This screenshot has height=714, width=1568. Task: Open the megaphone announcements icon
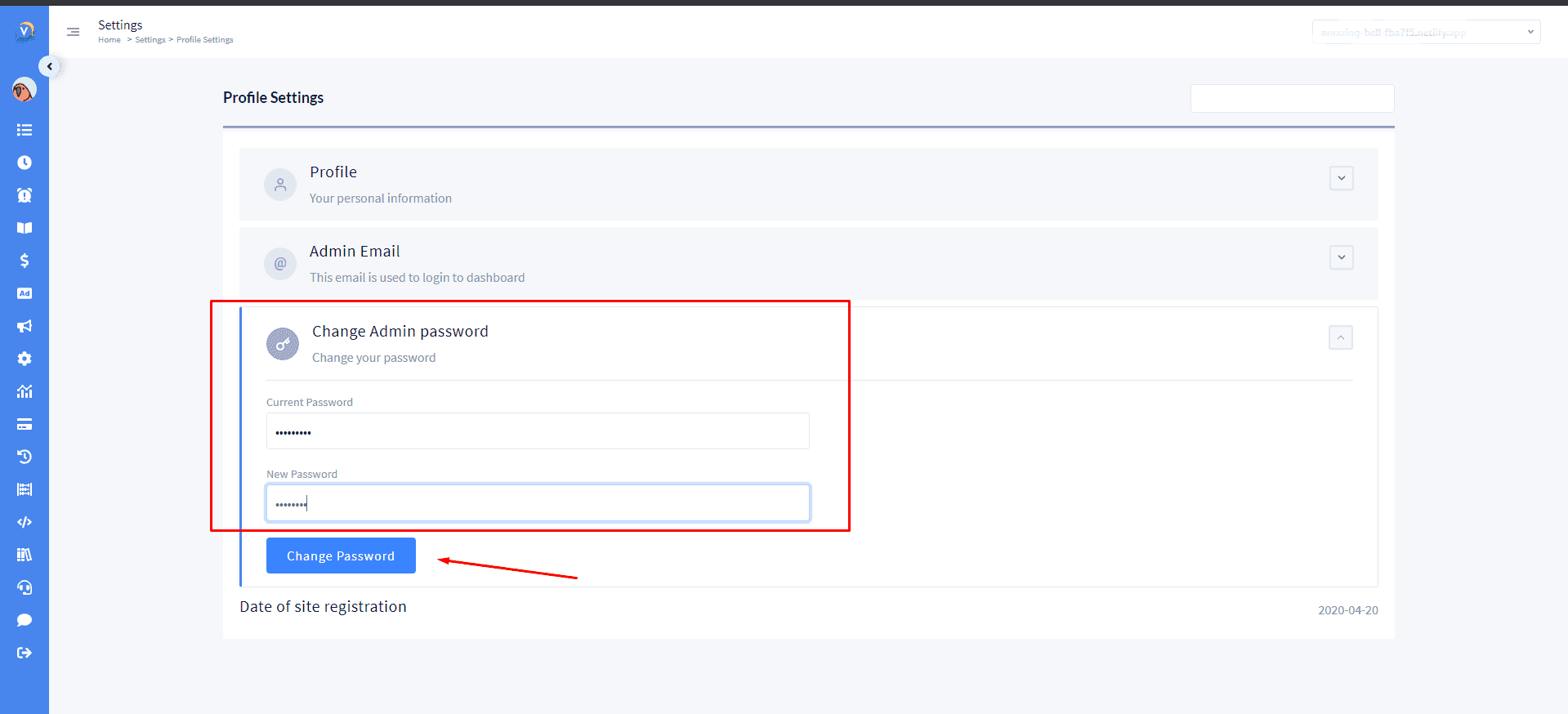coord(25,326)
